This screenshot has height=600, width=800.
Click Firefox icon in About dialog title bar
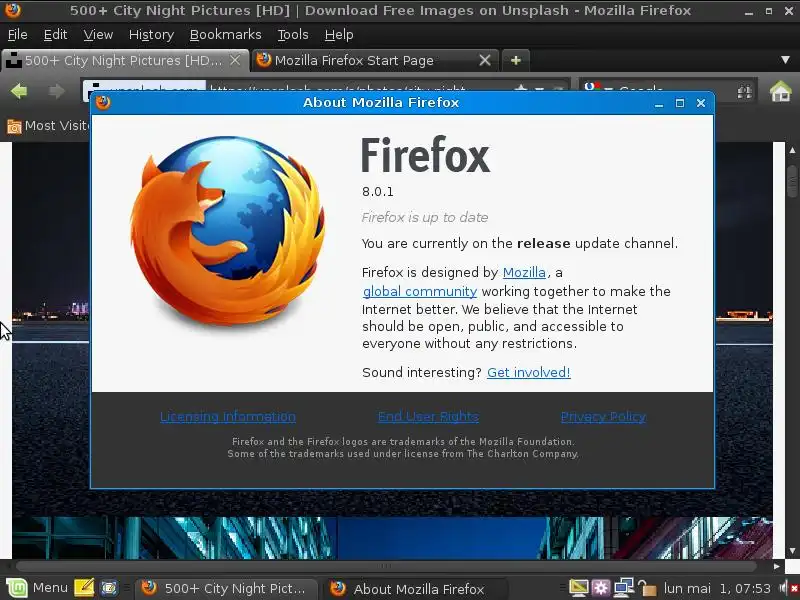tap(103, 103)
